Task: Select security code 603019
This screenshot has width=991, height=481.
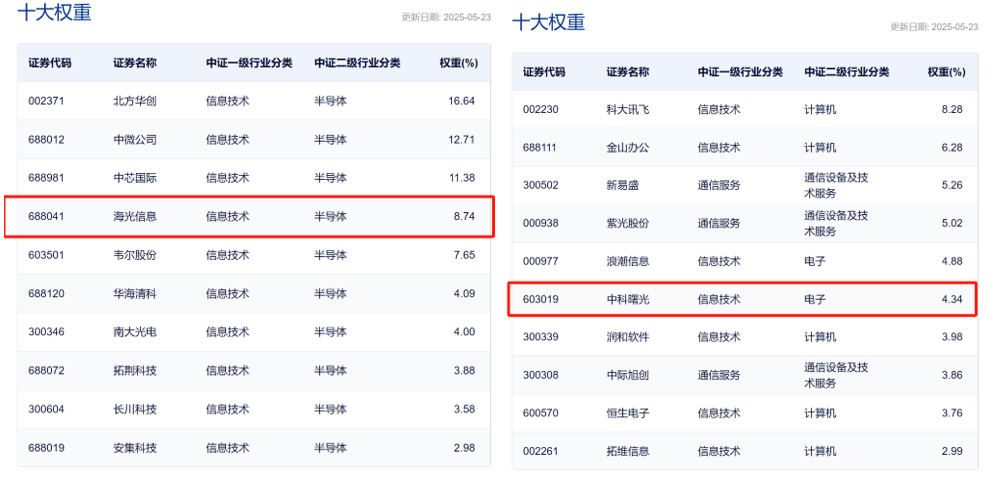Action: tap(540, 299)
